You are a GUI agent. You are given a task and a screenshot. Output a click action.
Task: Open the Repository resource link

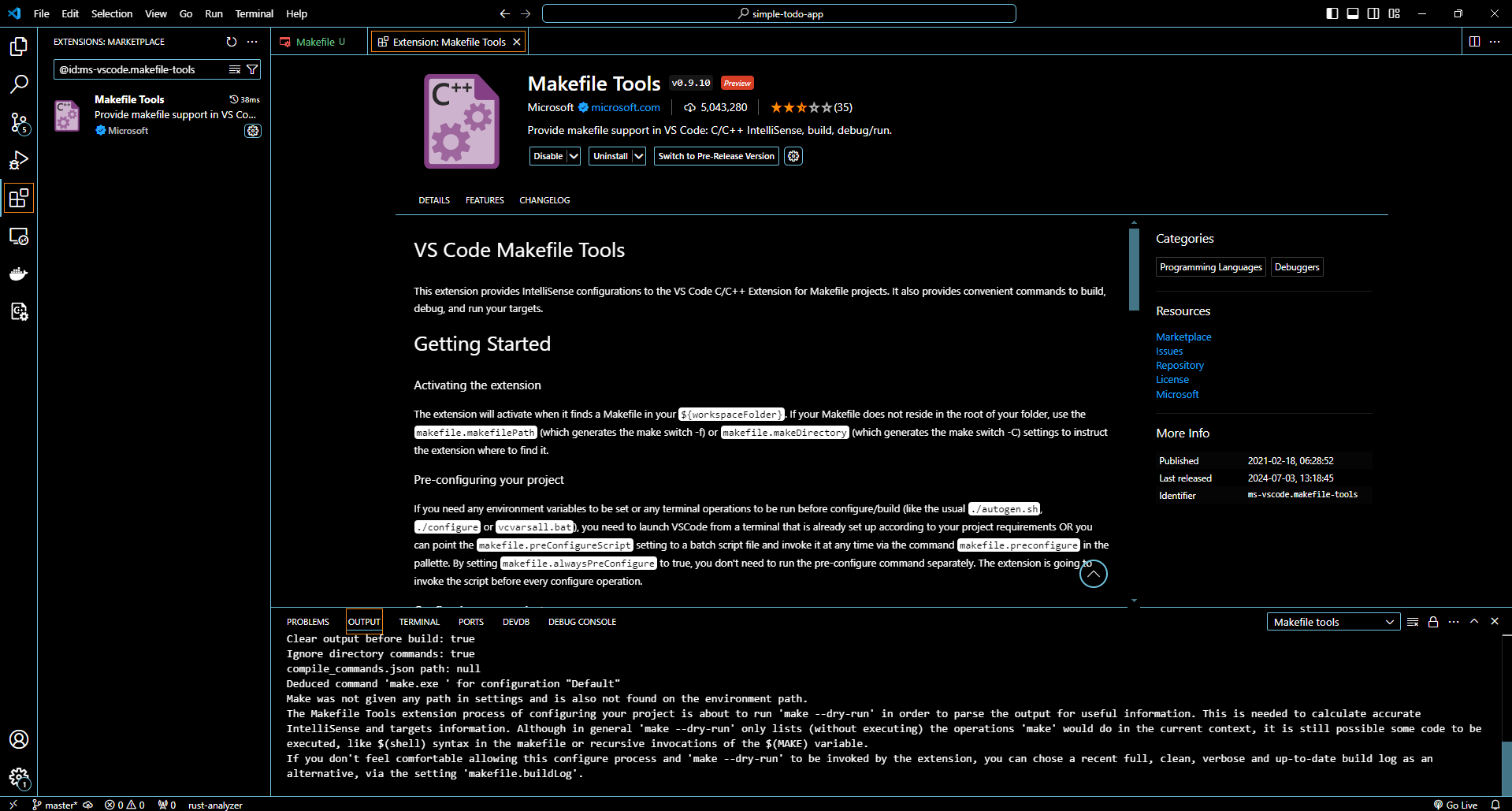[1180, 365]
